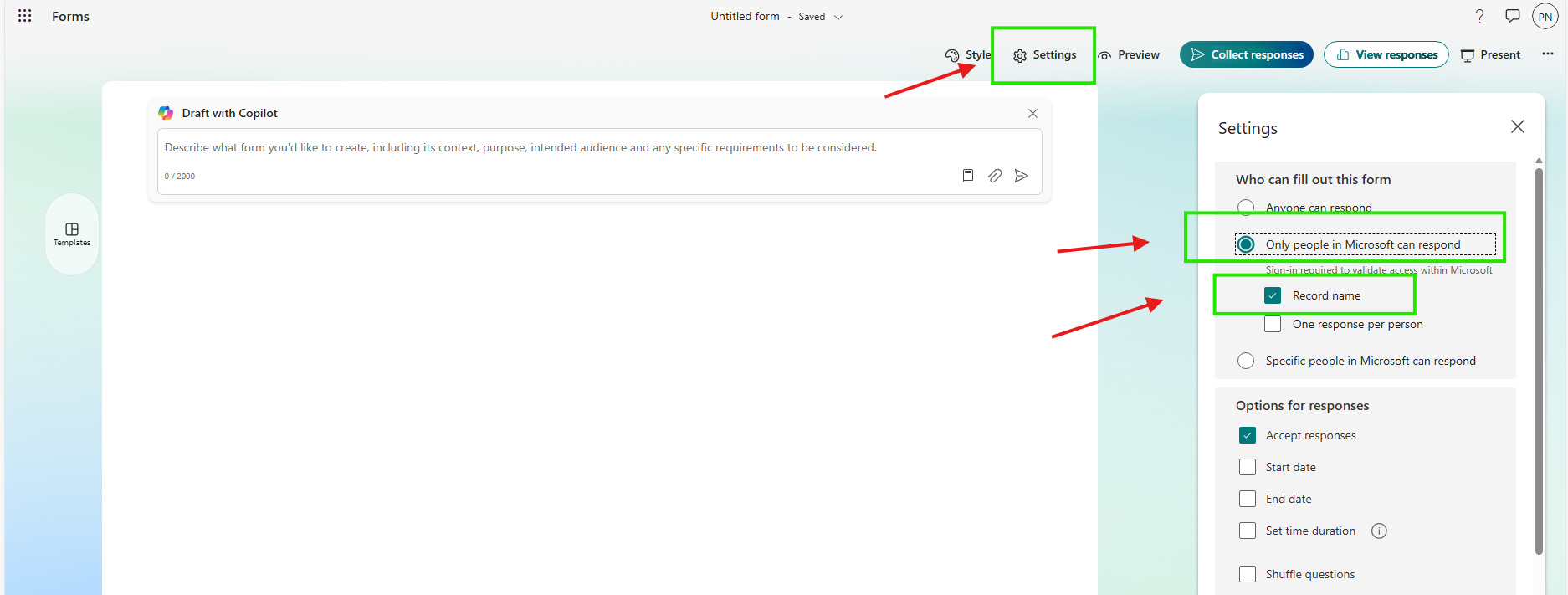Viewport: 1568px width, 595px height.
Task: Enable Shuffle questions checkbox
Action: (1248, 574)
